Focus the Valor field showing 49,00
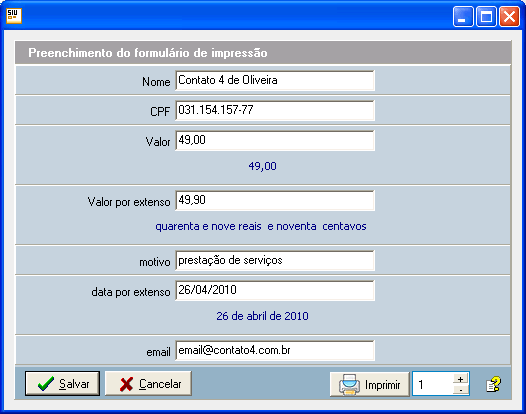The height and width of the screenshot is (414, 526). point(275,141)
